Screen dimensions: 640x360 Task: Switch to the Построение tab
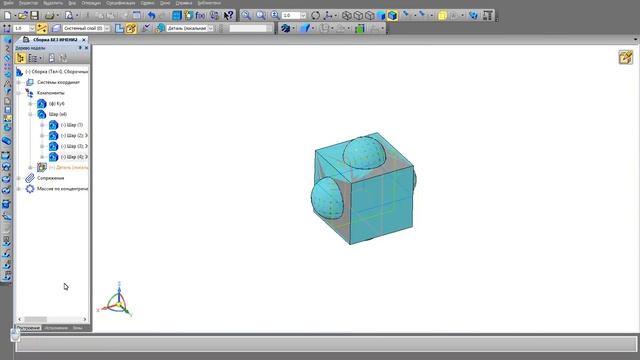click(28, 328)
